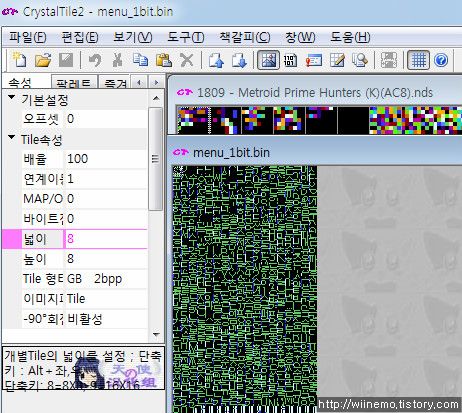Open the 보기(V) menu
Image resolution: width=462 pixels, height=413 pixels.
click(x=133, y=37)
